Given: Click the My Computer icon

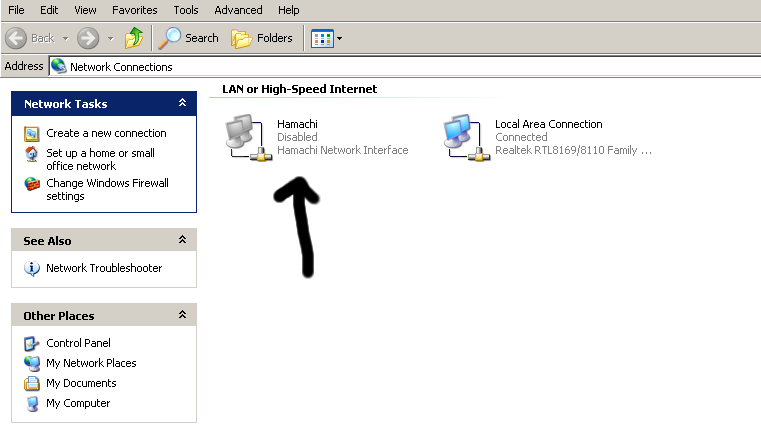Looking at the screenshot, I should [x=32, y=404].
